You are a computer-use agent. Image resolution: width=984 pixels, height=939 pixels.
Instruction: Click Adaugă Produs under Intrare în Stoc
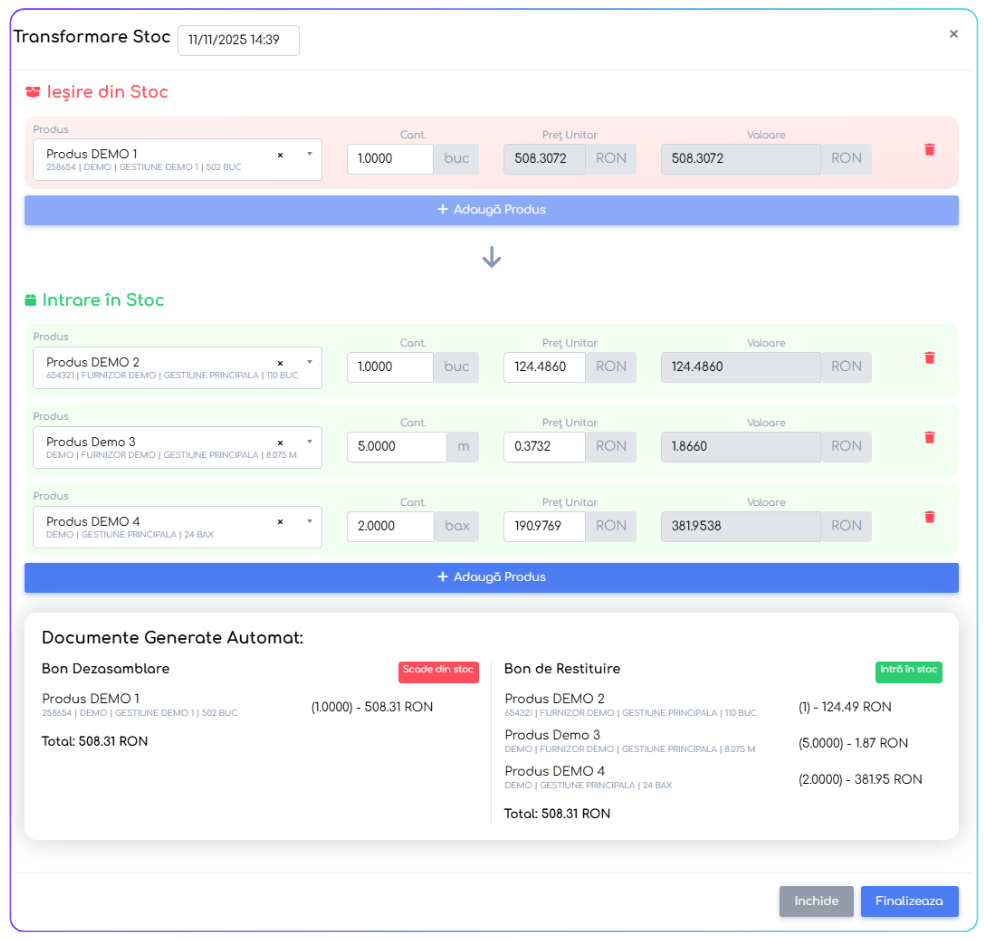click(x=491, y=577)
